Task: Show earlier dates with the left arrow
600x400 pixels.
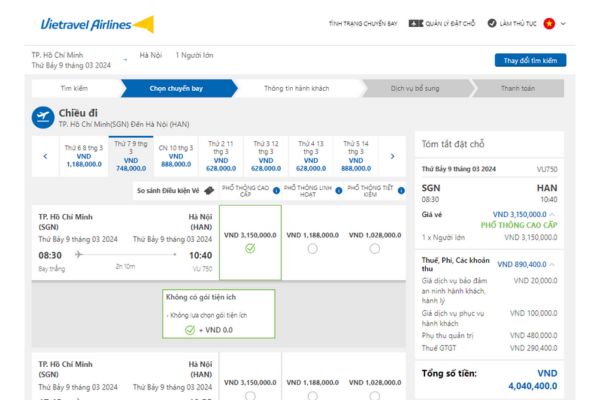Action: tap(45, 155)
